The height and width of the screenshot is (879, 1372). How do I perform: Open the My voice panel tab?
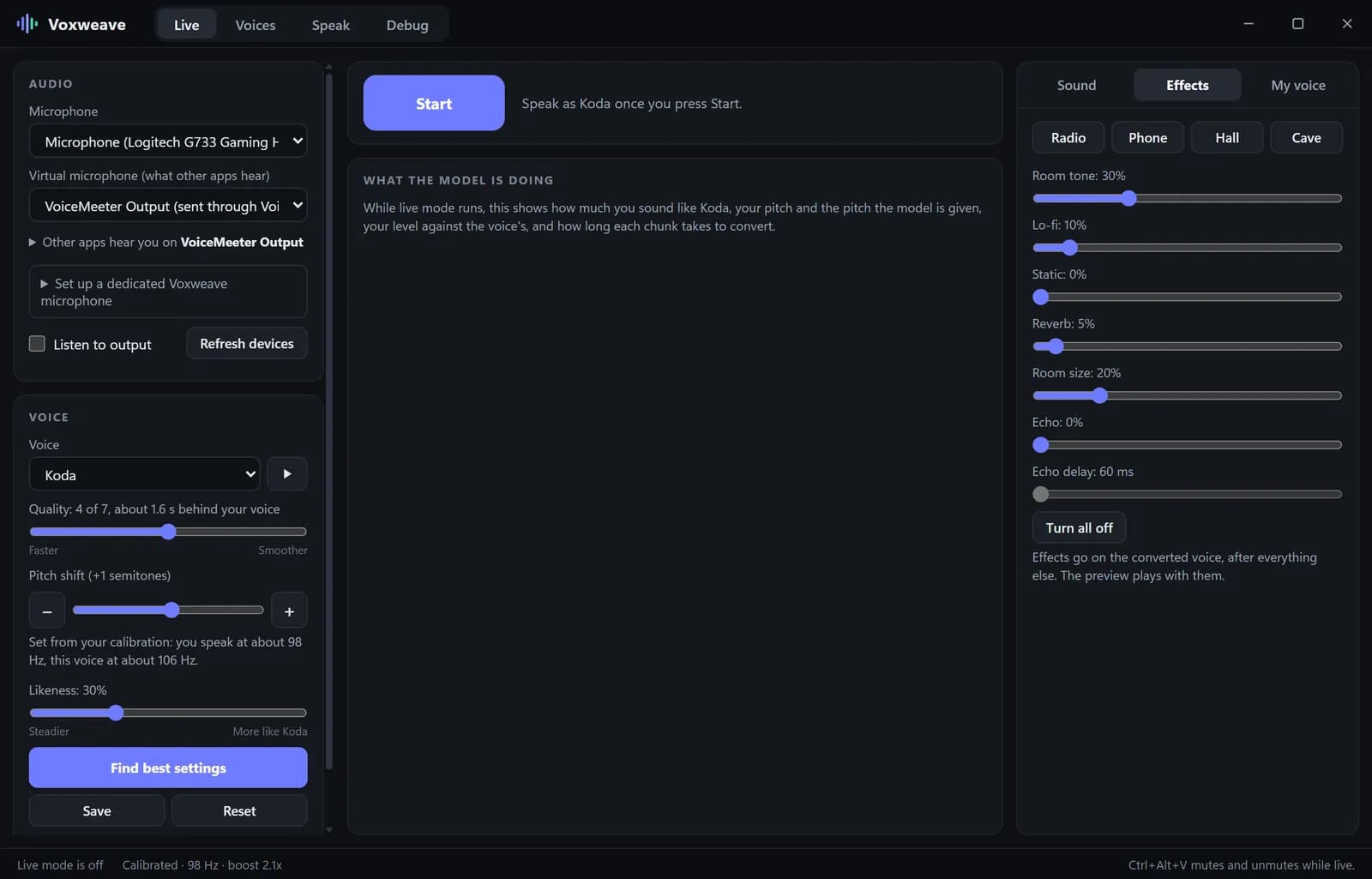click(x=1298, y=85)
